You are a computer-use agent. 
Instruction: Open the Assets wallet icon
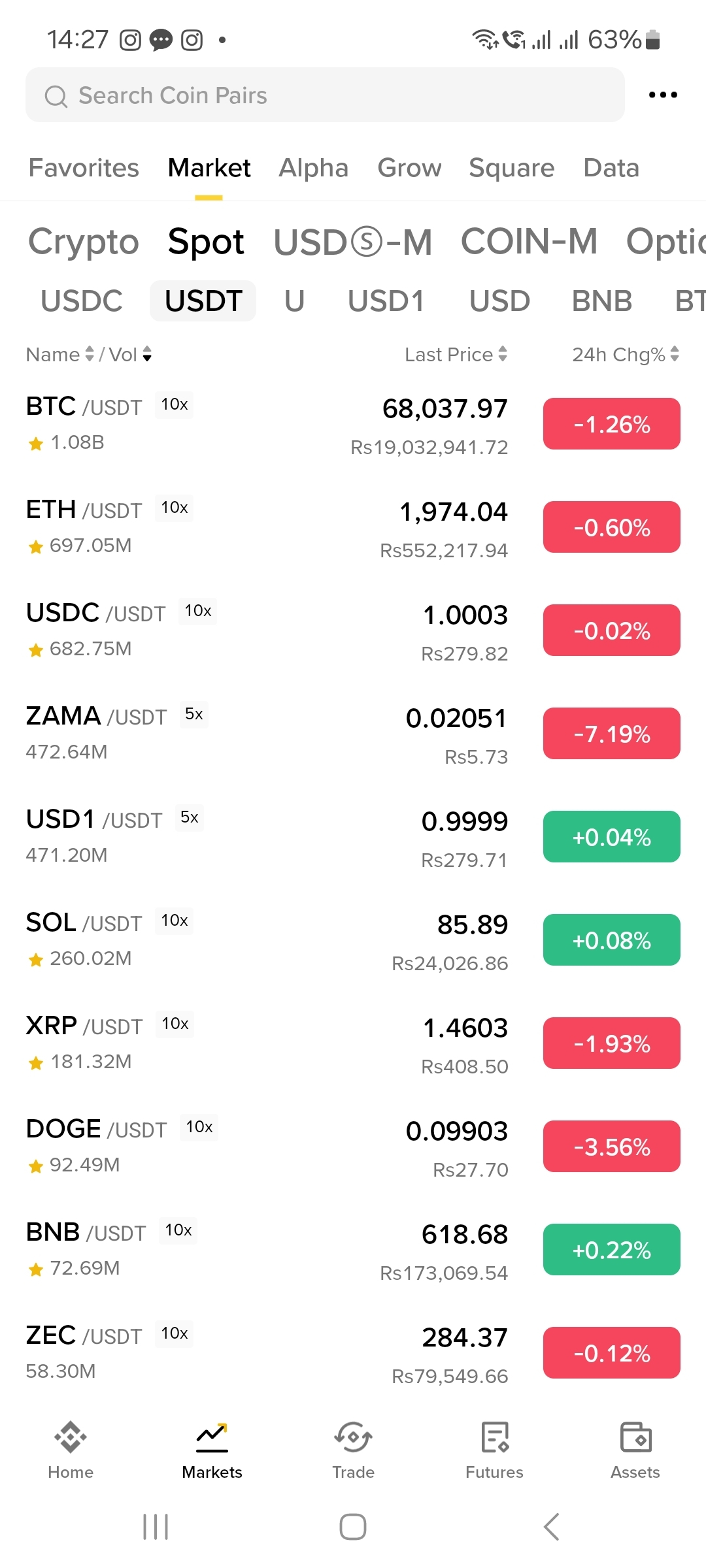tap(635, 1438)
